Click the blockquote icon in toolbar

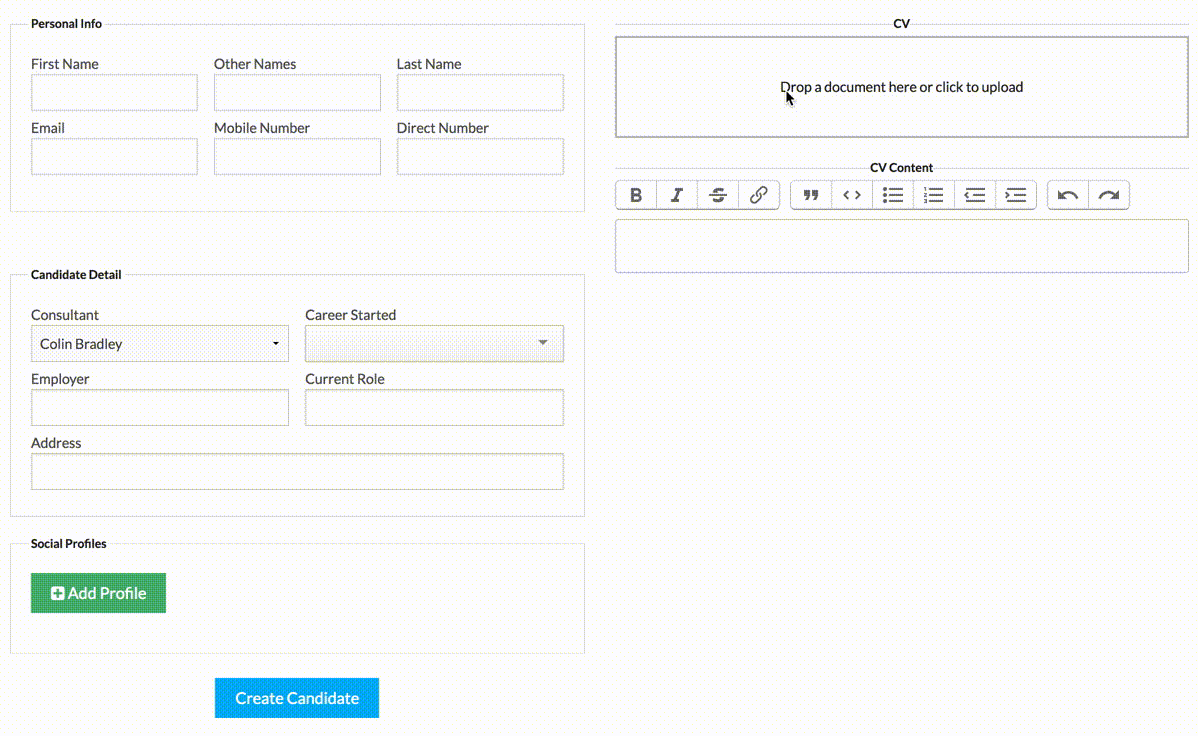(x=811, y=195)
